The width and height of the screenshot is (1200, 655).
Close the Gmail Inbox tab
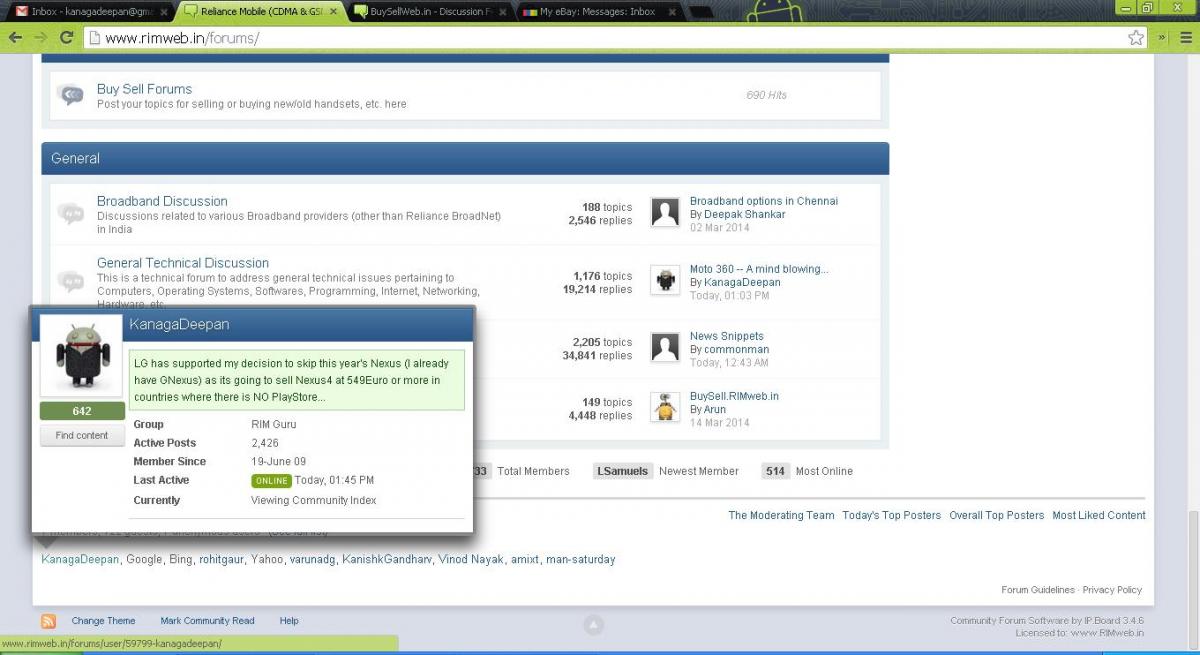click(x=164, y=12)
